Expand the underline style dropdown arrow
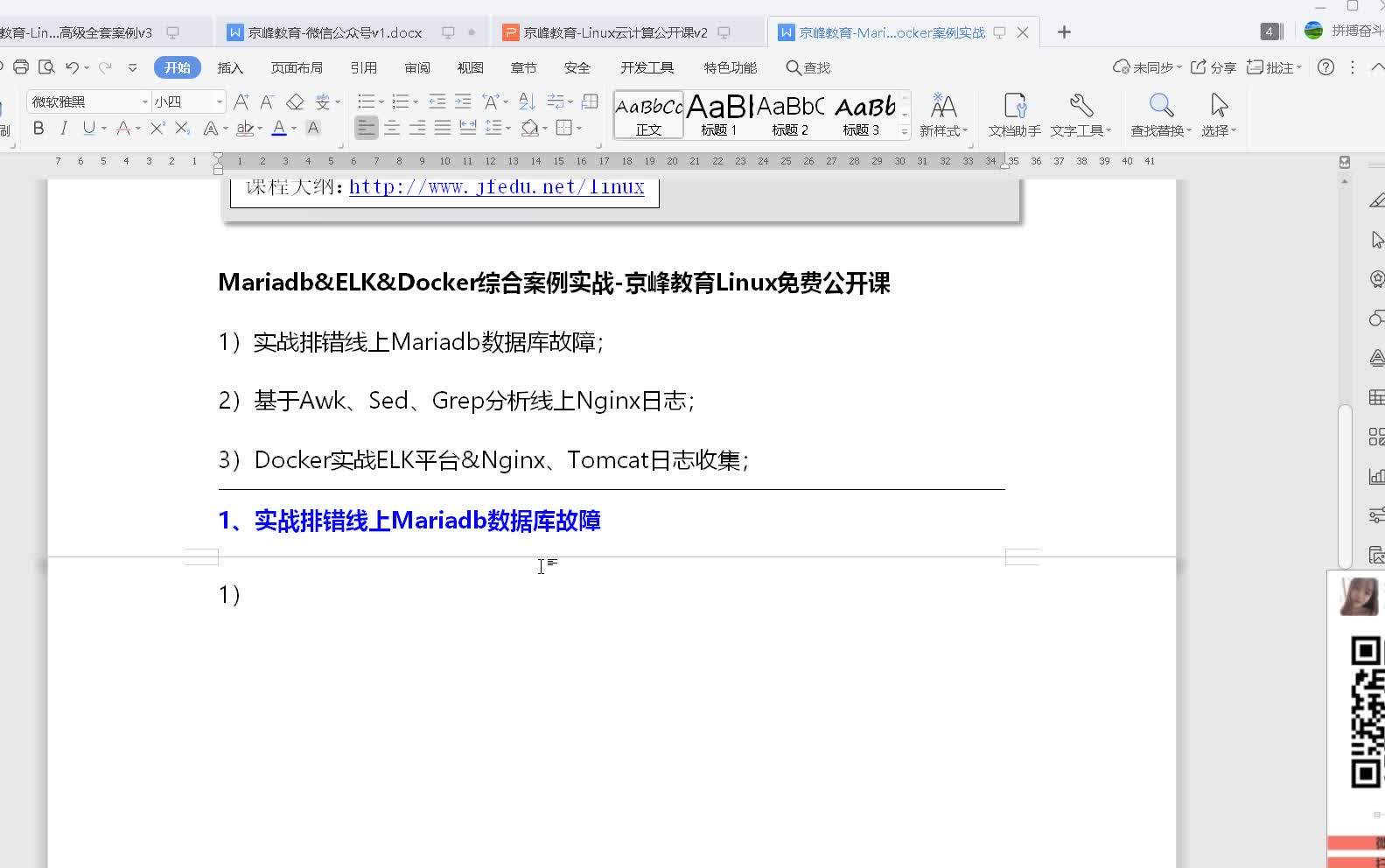The image size is (1385, 868). tap(104, 129)
